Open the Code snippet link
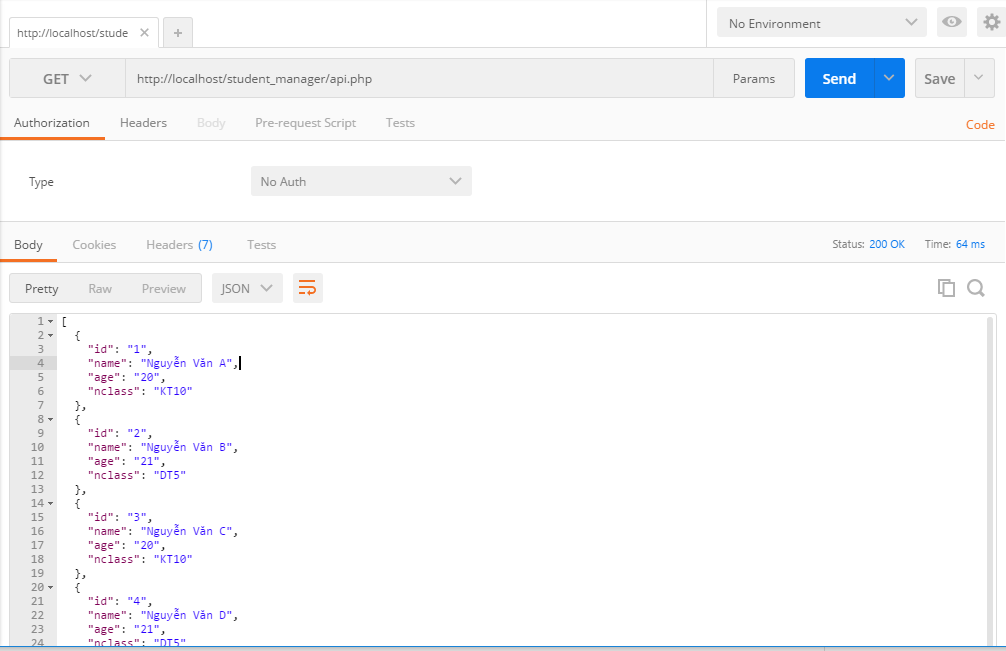Image resolution: width=1006 pixels, height=651 pixels. click(979, 125)
